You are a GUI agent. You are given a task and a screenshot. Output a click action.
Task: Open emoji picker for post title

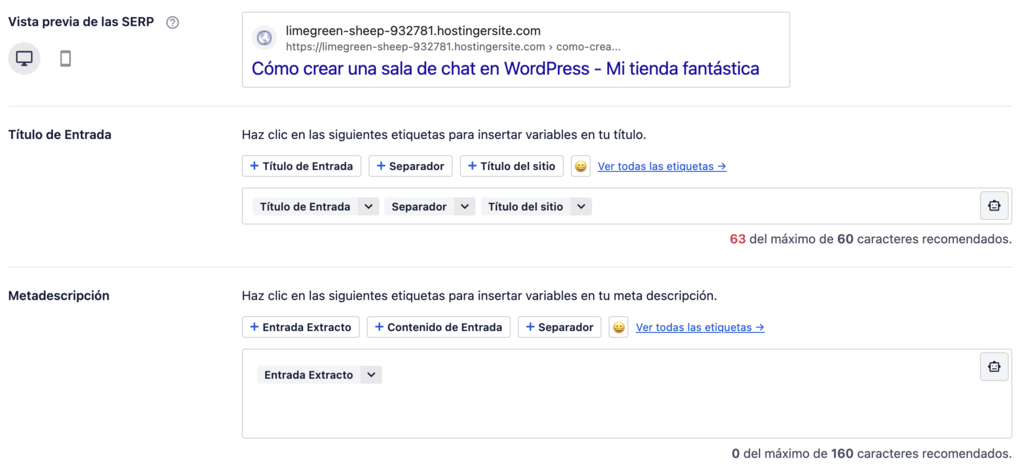(x=580, y=166)
